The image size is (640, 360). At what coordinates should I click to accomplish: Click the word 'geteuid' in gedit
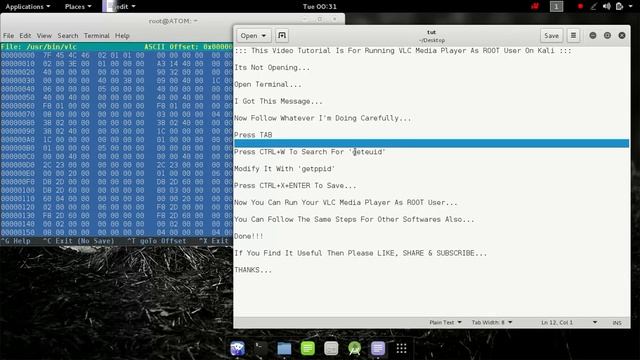coord(368,152)
